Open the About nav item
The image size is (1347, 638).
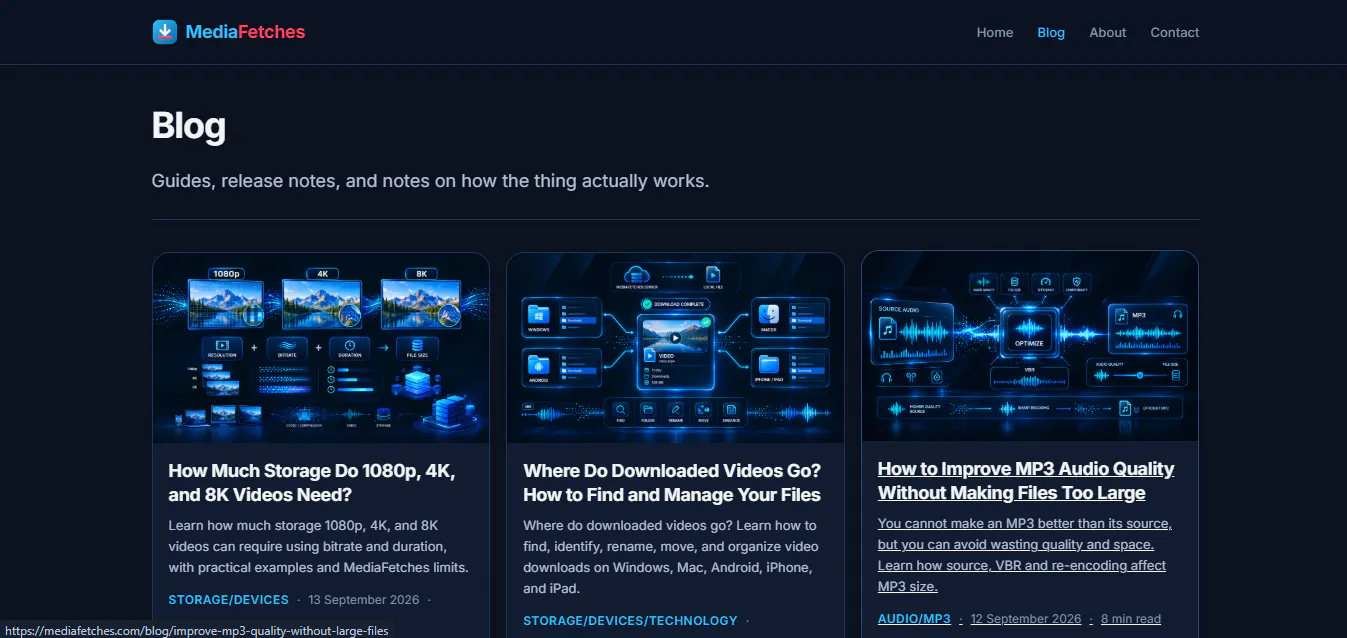coord(1108,32)
